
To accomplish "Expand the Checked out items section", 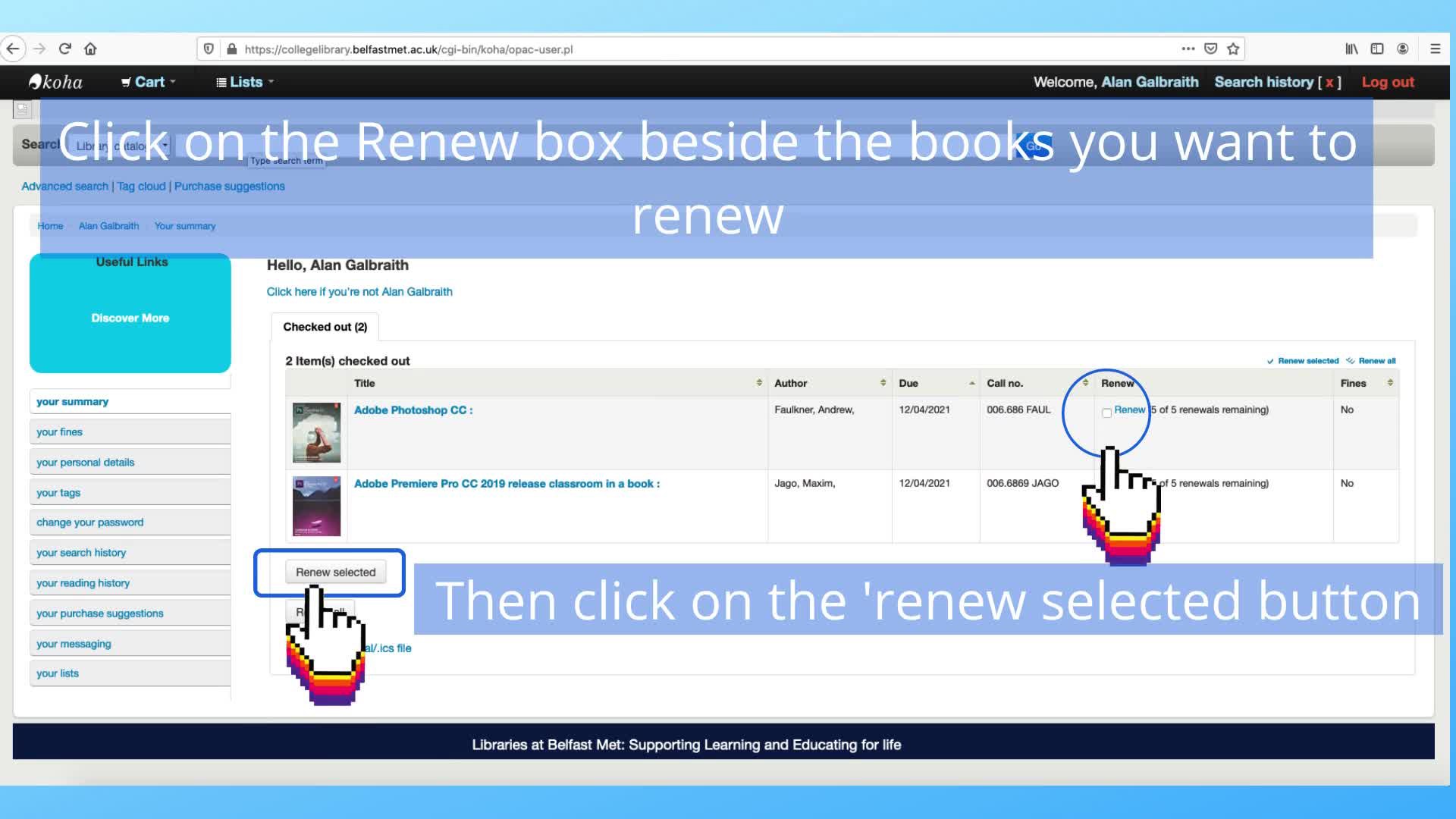I will pyautogui.click(x=325, y=327).
